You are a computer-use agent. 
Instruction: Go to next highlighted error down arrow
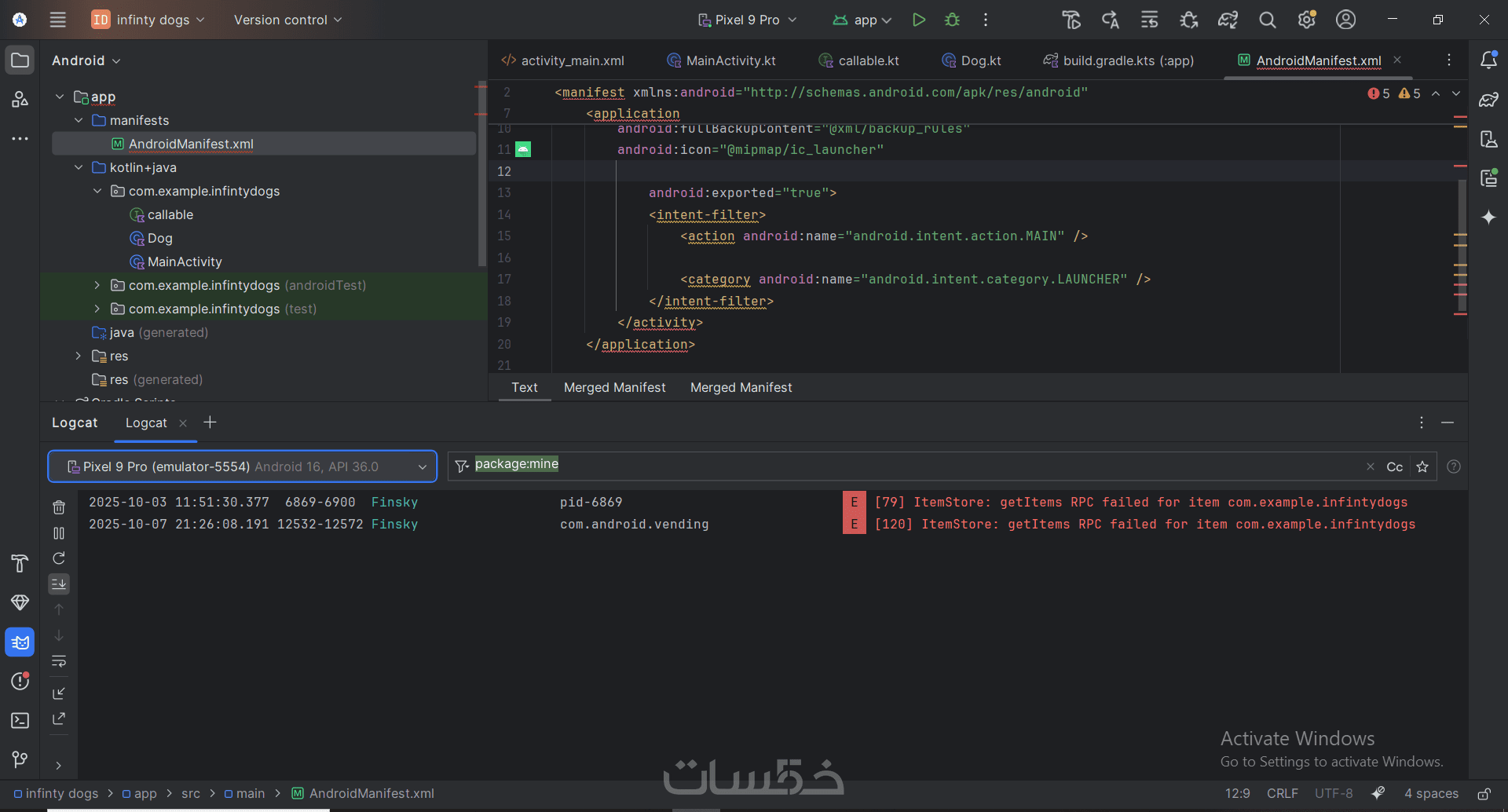tap(1456, 93)
